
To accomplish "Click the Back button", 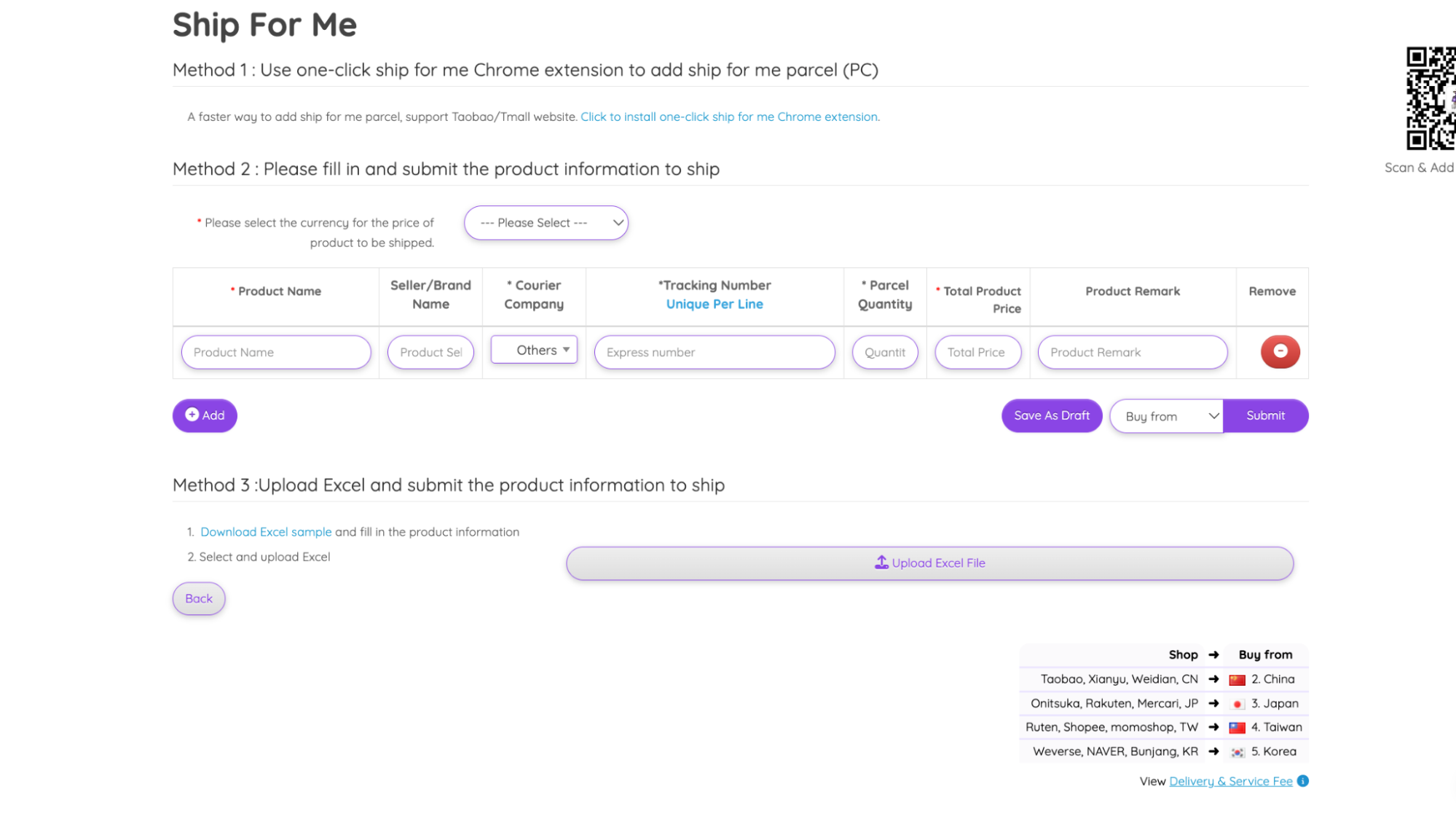I will coord(199,598).
